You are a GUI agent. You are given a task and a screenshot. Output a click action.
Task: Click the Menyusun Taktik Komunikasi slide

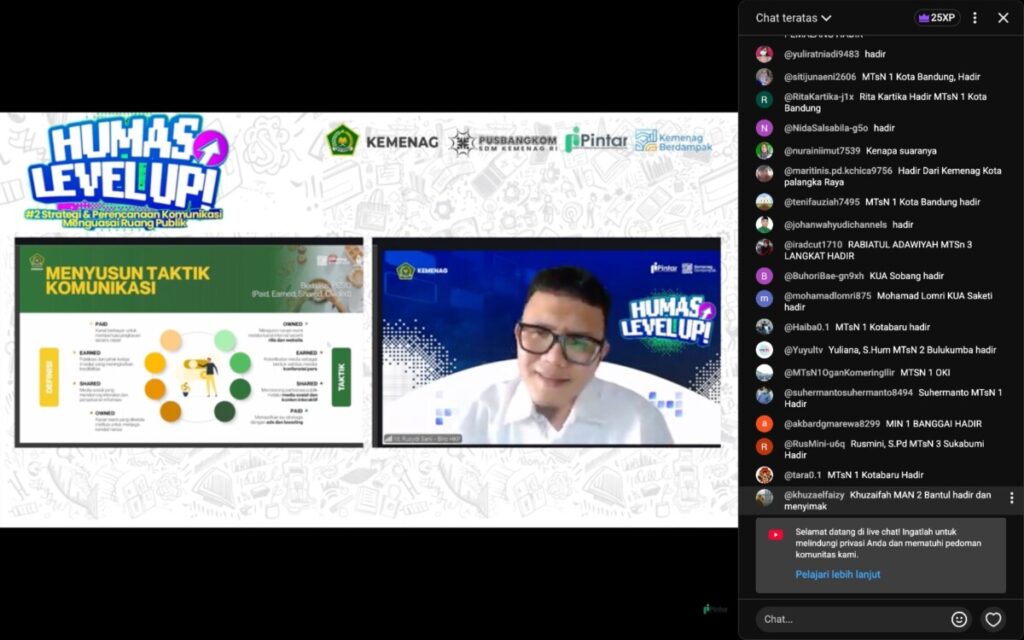(x=190, y=343)
